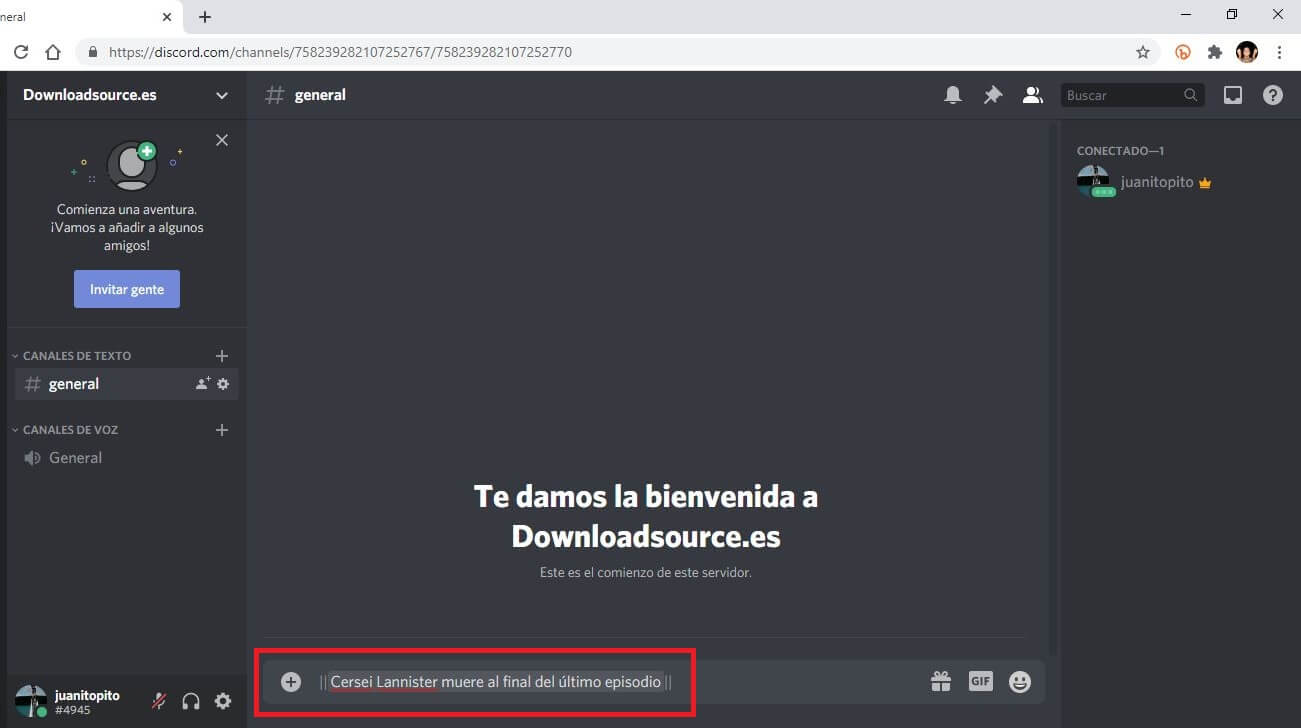
Task: Open browser extensions puzzle icon
Action: coord(1215,52)
